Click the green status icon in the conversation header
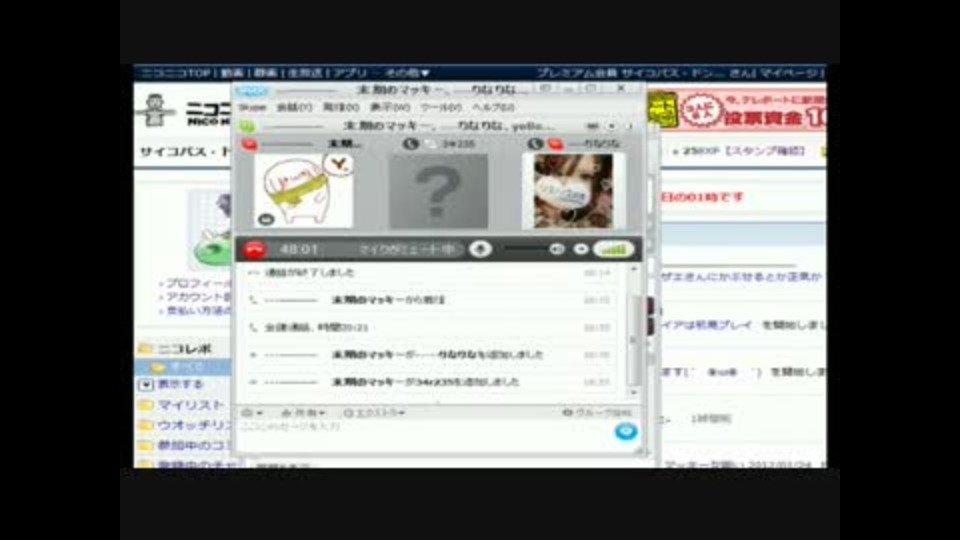This screenshot has height=540, width=960. 247,126
